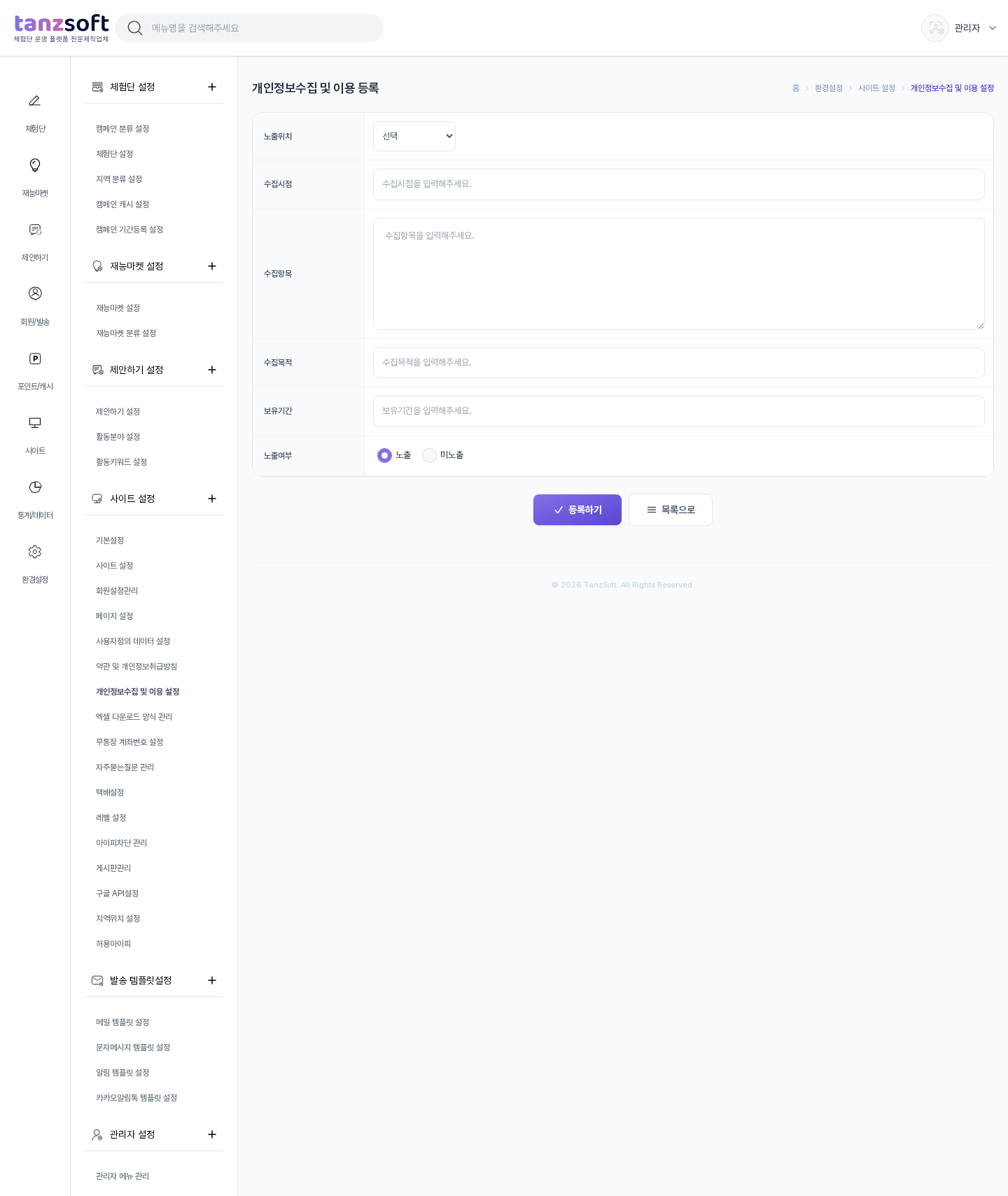Follow the 사이트 설정 breadcrumb link
The width and height of the screenshot is (1008, 1196).
coord(877,88)
